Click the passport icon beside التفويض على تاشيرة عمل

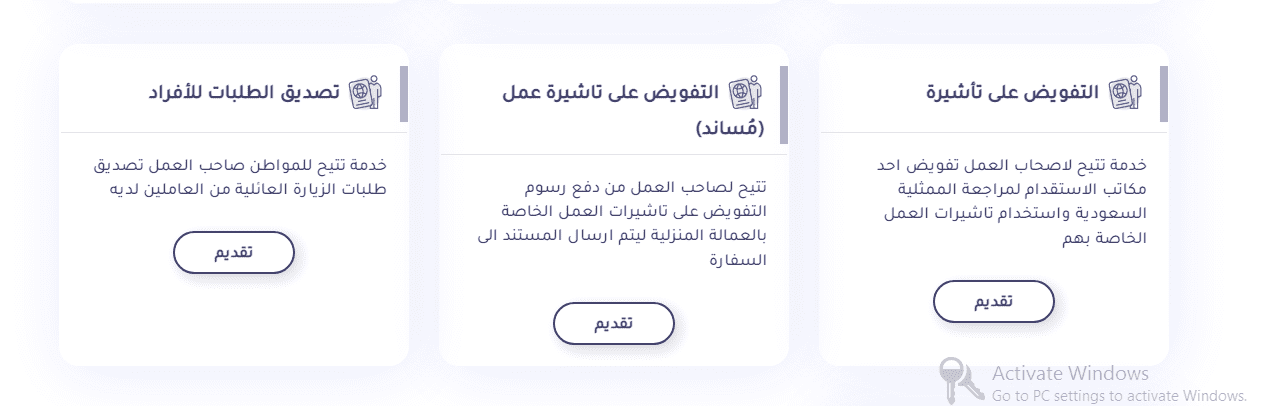[x=744, y=92]
